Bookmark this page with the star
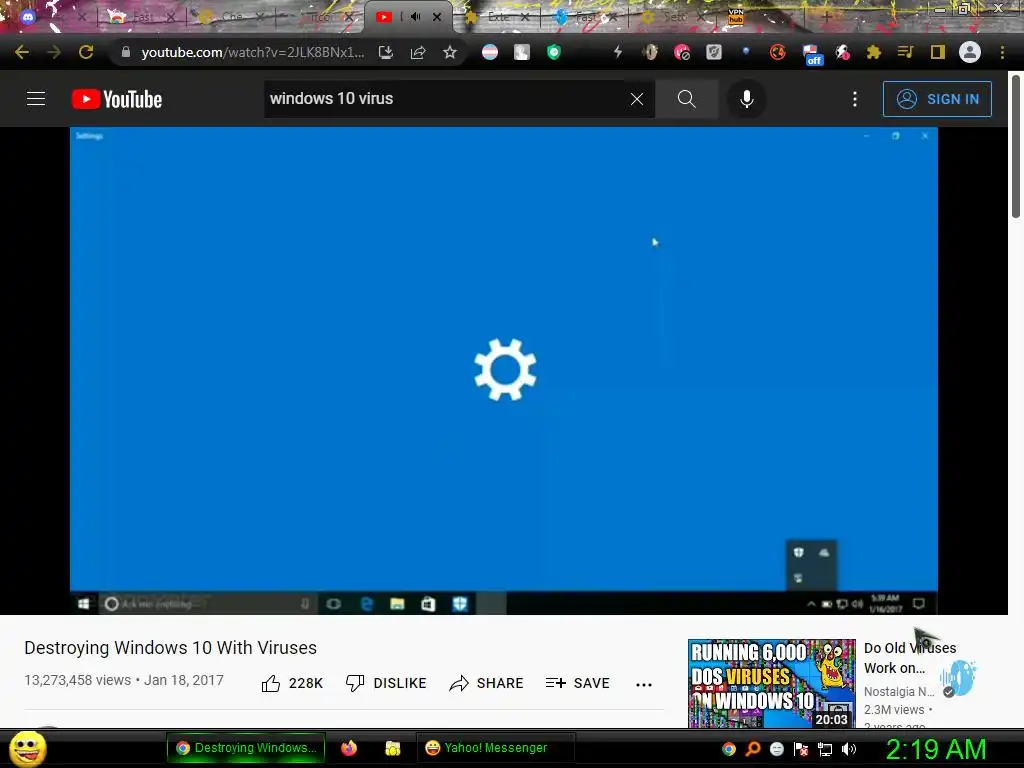The width and height of the screenshot is (1024, 768). click(x=450, y=52)
